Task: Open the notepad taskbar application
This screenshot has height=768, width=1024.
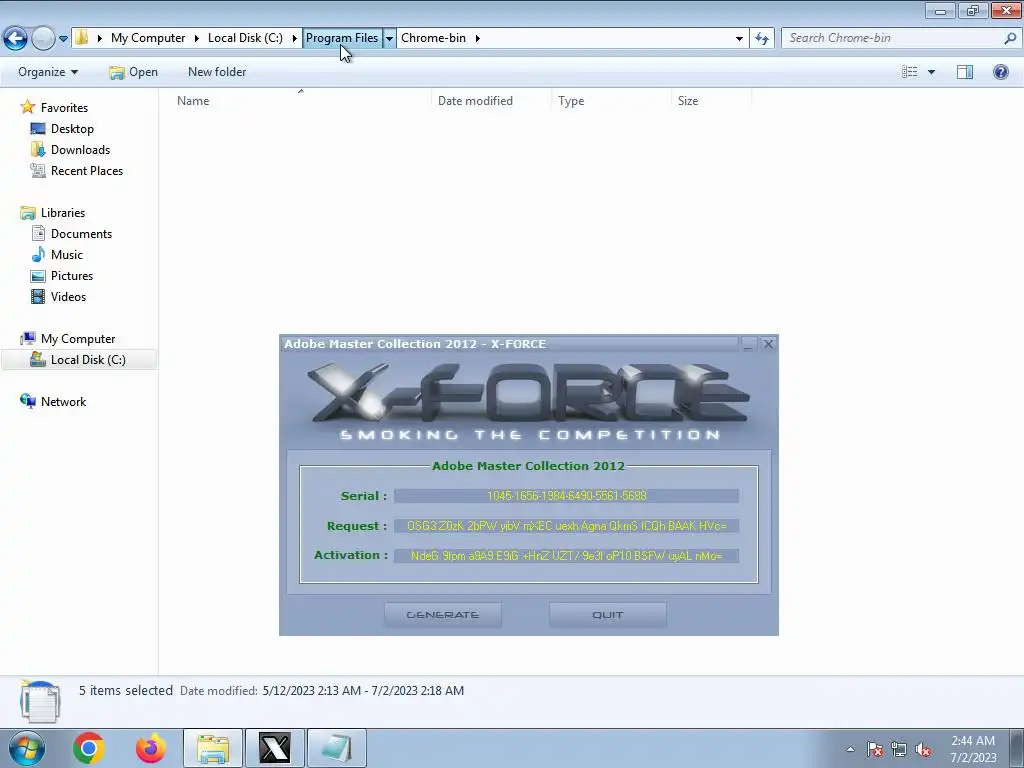Action: (336, 748)
